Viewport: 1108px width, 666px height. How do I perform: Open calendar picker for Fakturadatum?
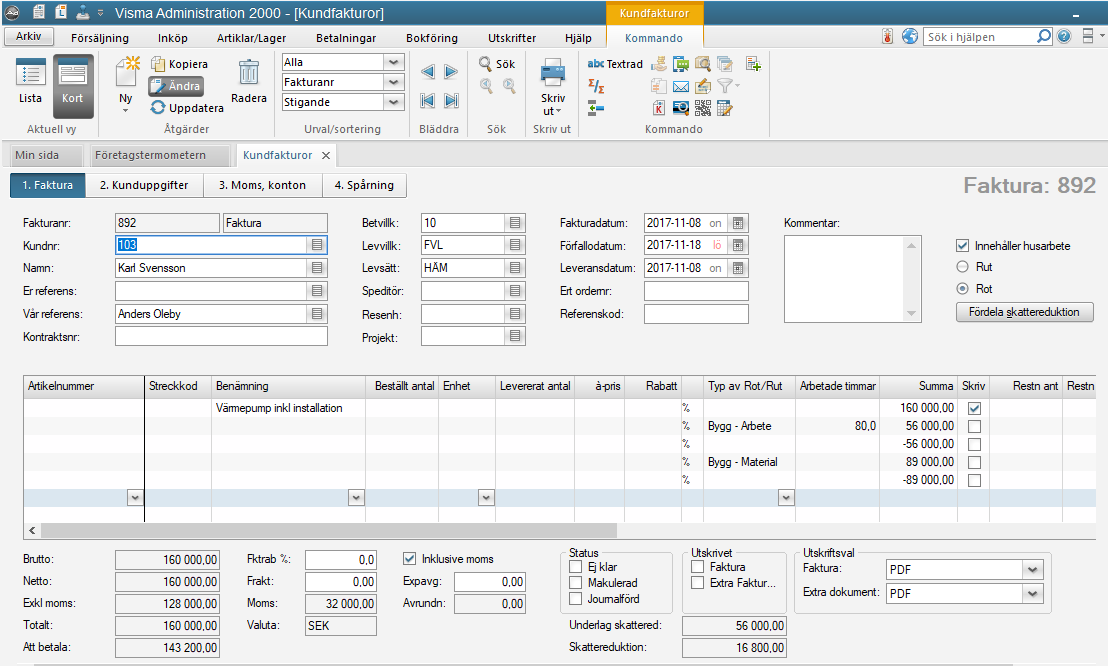pyautogui.click(x=738, y=223)
